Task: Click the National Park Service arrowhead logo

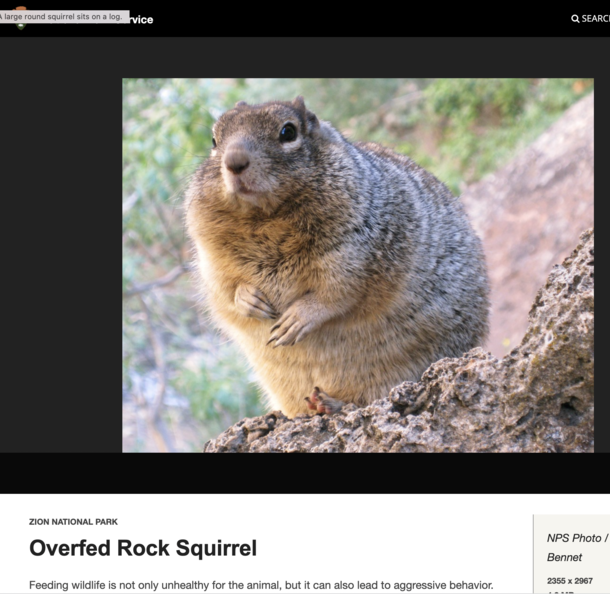Action: pyautogui.click(x=20, y=24)
